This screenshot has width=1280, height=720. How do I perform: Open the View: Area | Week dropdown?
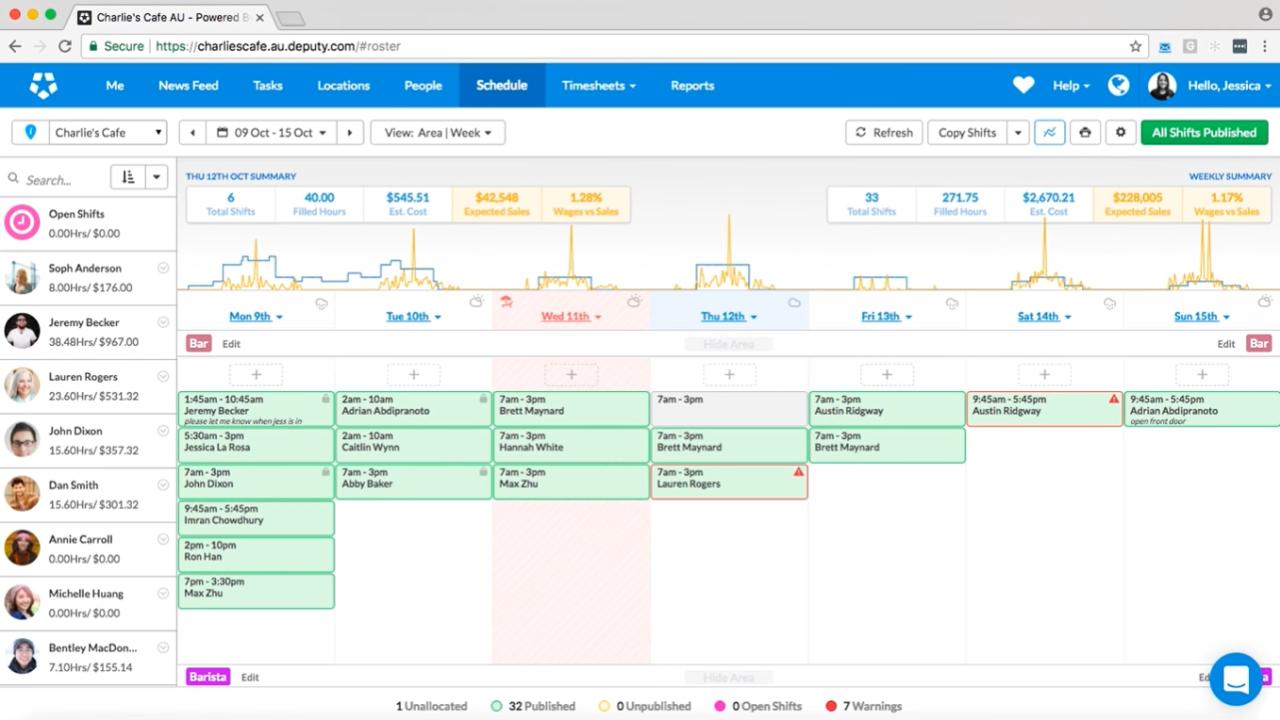coord(437,132)
